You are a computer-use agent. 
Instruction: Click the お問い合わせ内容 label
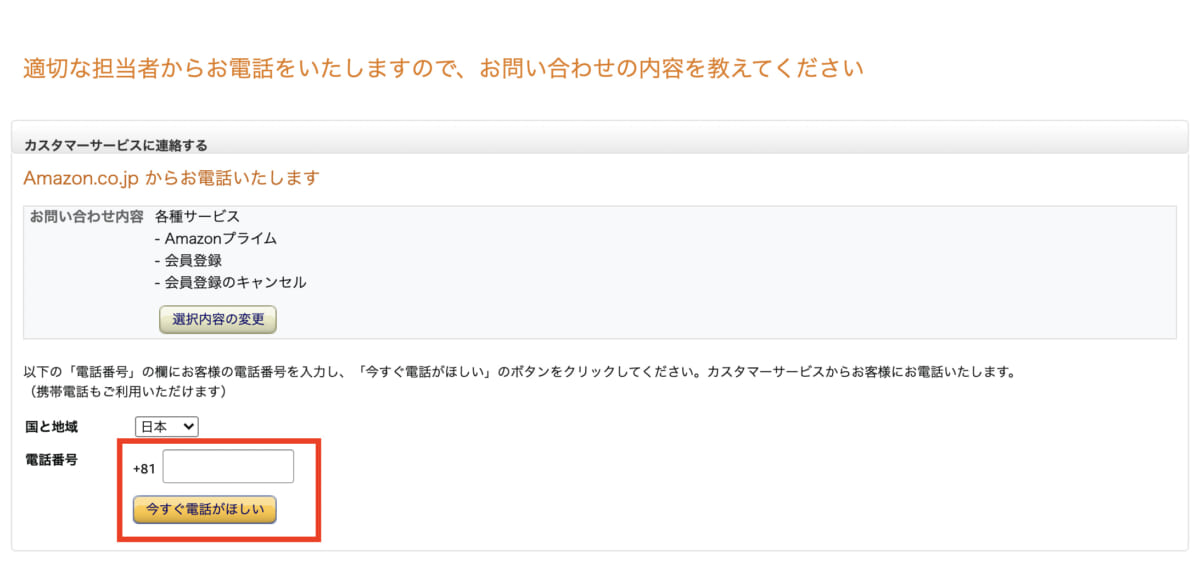[86, 216]
